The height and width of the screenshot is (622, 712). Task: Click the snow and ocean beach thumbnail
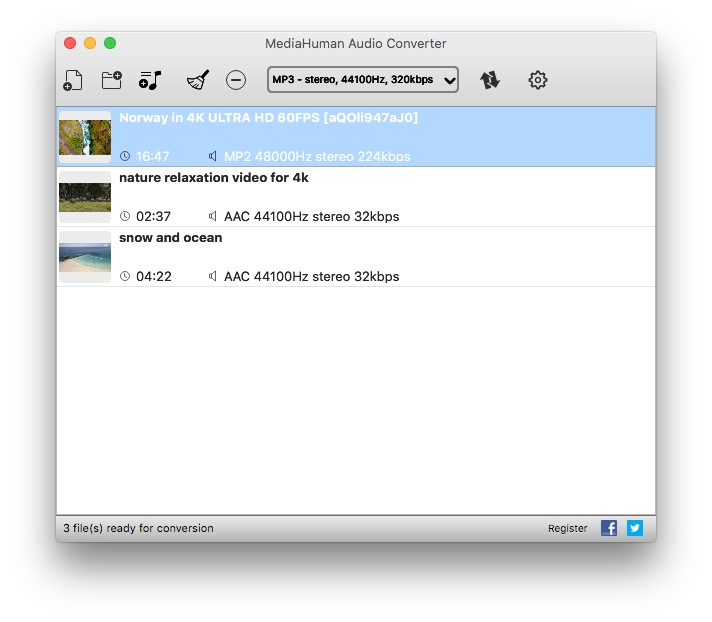tap(85, 257)
